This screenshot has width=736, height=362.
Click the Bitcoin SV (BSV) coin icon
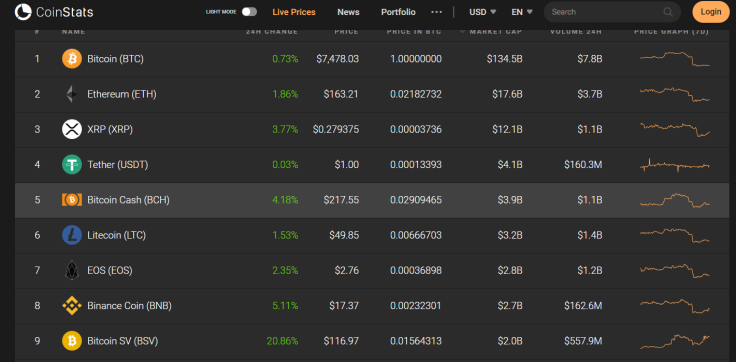(x=72, y=341)
